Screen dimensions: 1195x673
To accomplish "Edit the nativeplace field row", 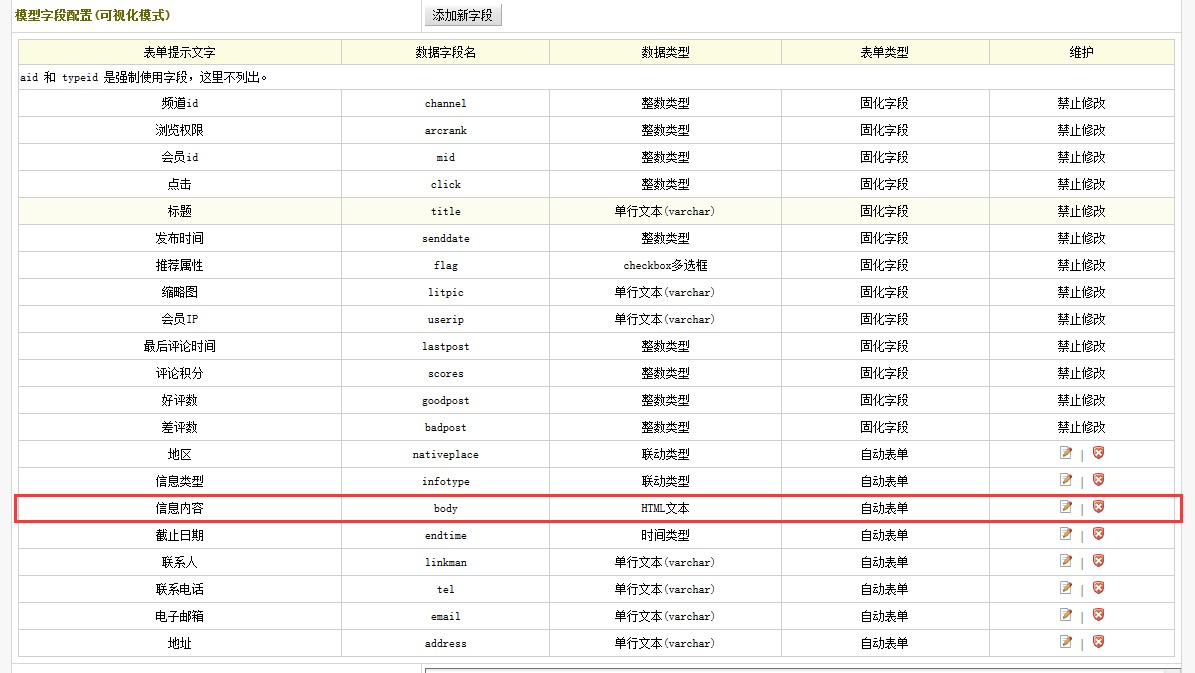I will 1065,453.
